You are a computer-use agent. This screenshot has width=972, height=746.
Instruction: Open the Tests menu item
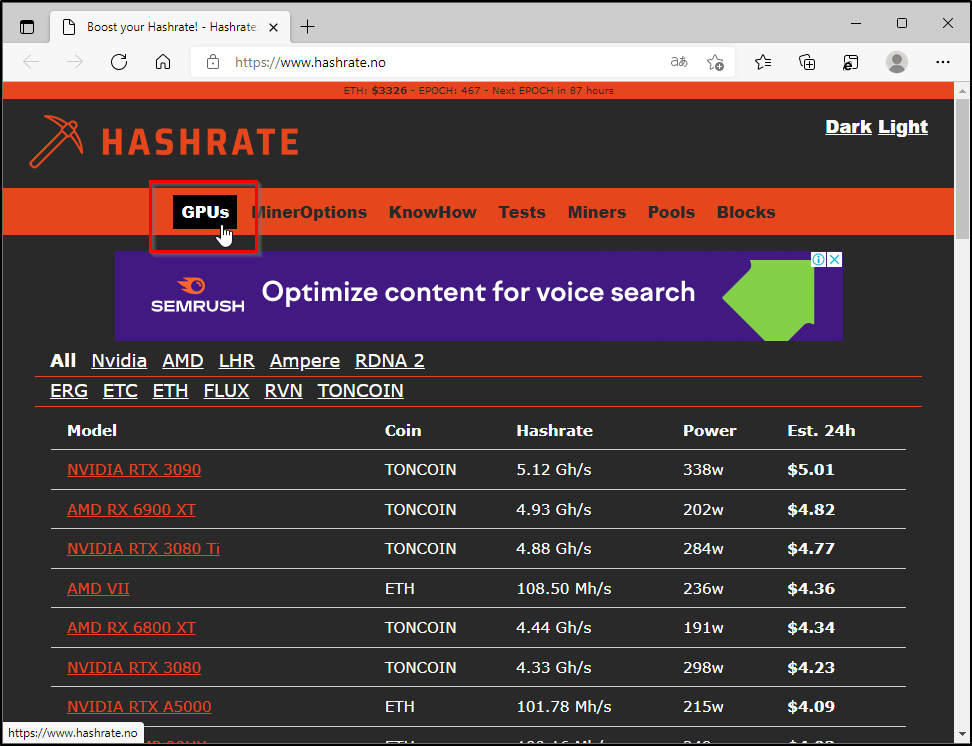(x=522, y=212)
